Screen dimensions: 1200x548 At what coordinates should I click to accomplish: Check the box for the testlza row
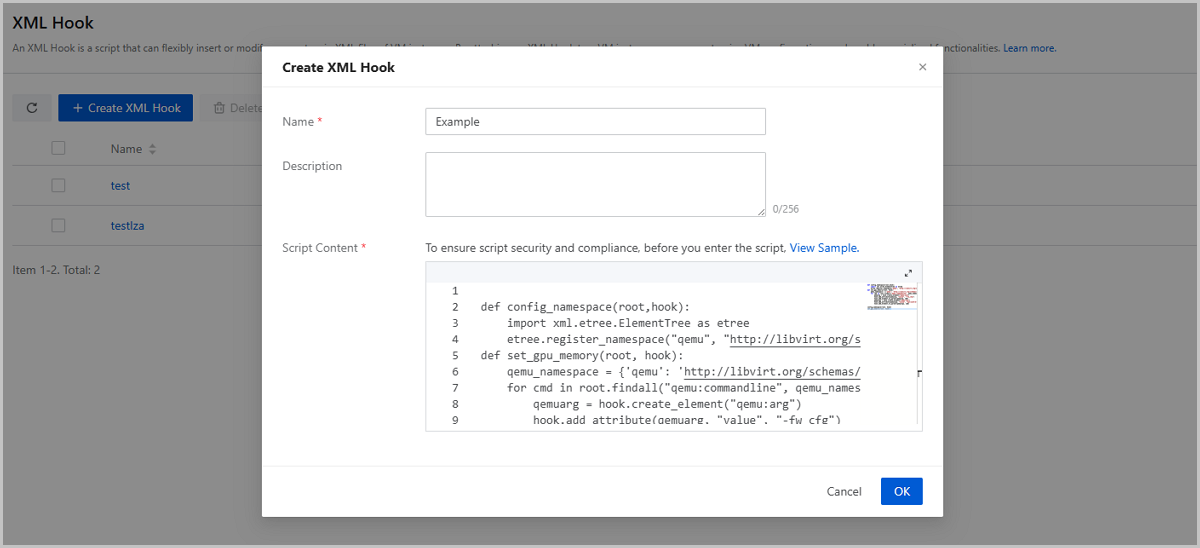point(58,226)
